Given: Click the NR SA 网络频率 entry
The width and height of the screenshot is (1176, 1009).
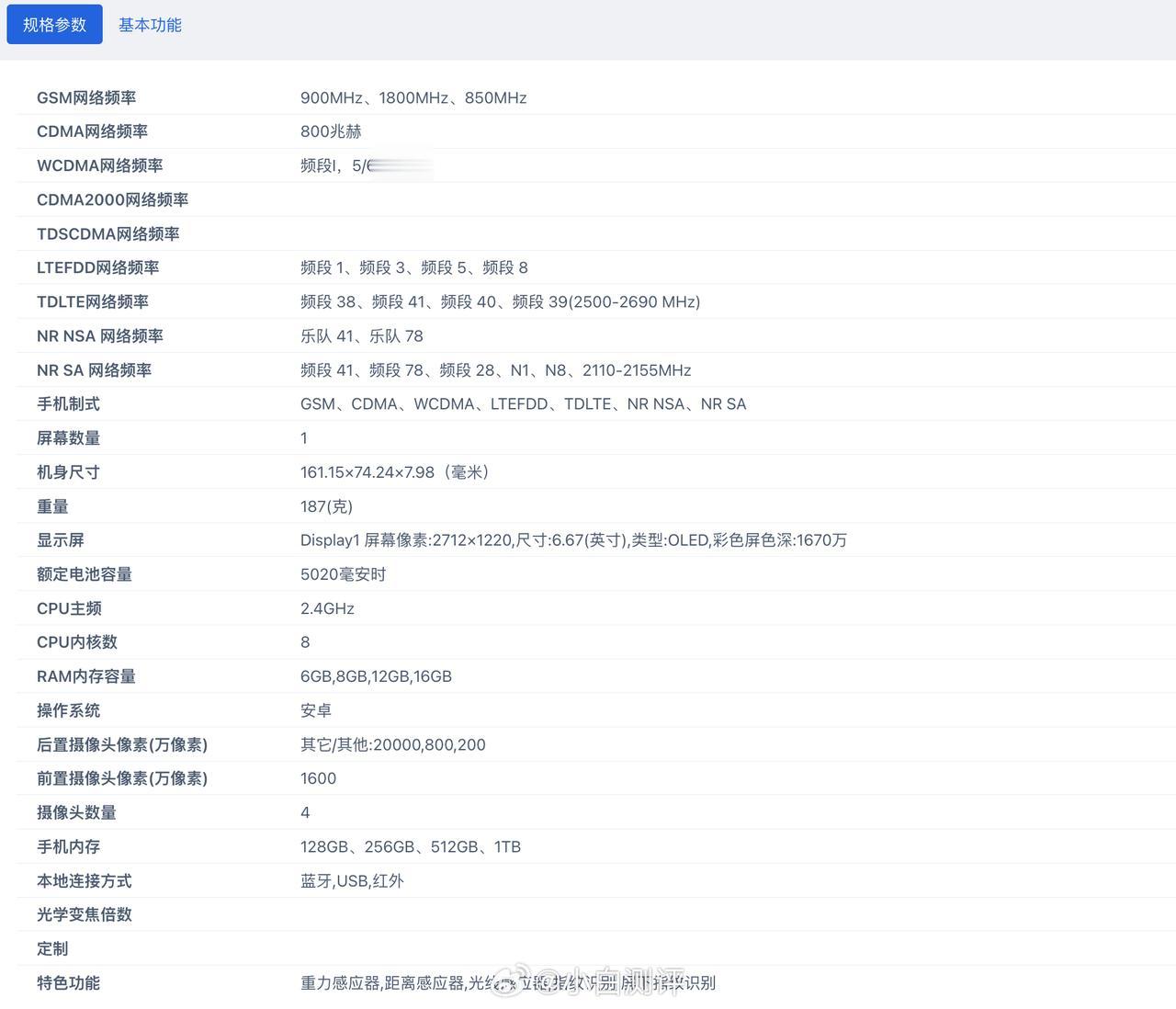Looking at the screenshot, I should pos(496,369).
